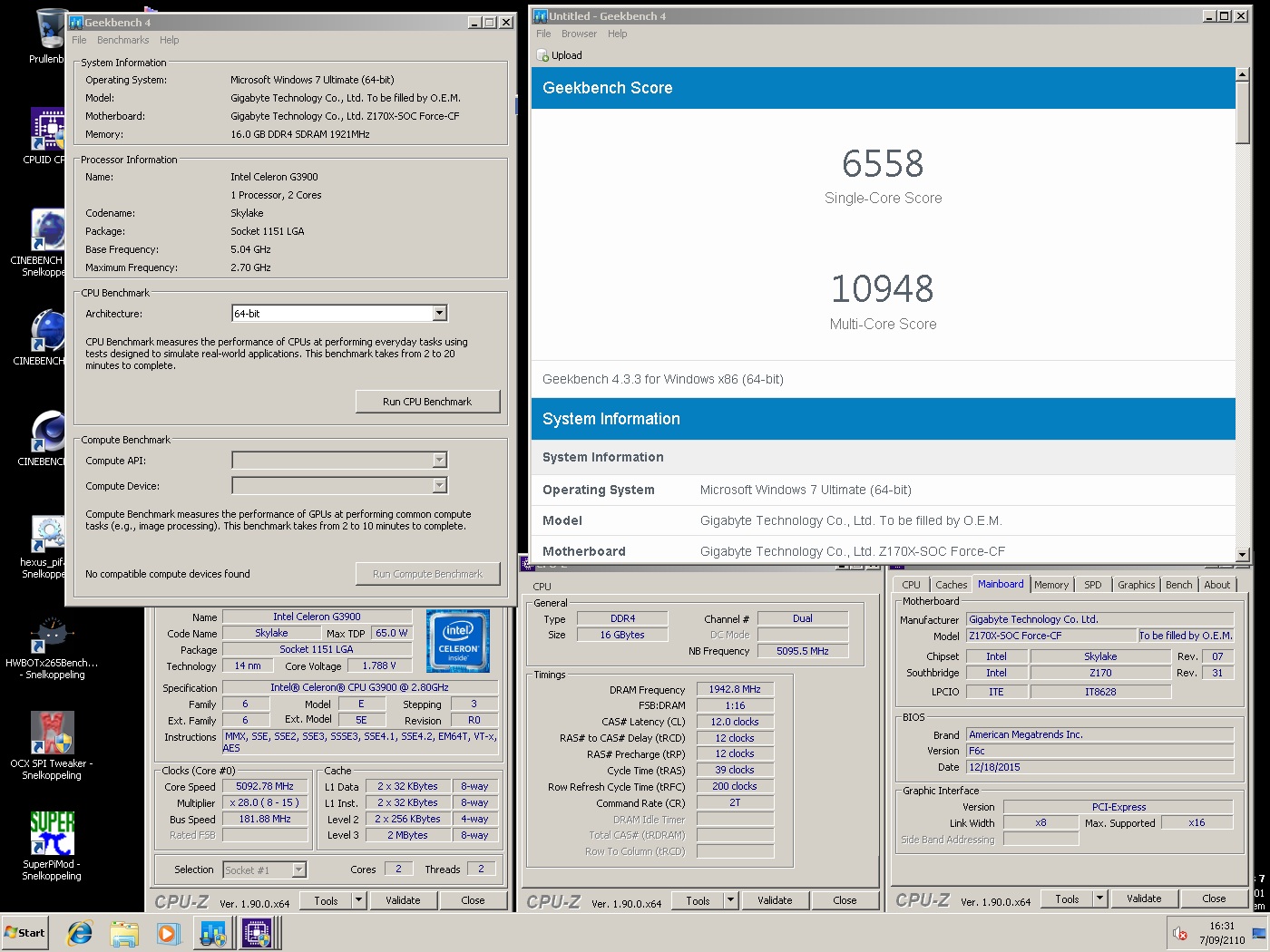Click the Untitled - Geekbench 4 title icon

coord(541,15)
